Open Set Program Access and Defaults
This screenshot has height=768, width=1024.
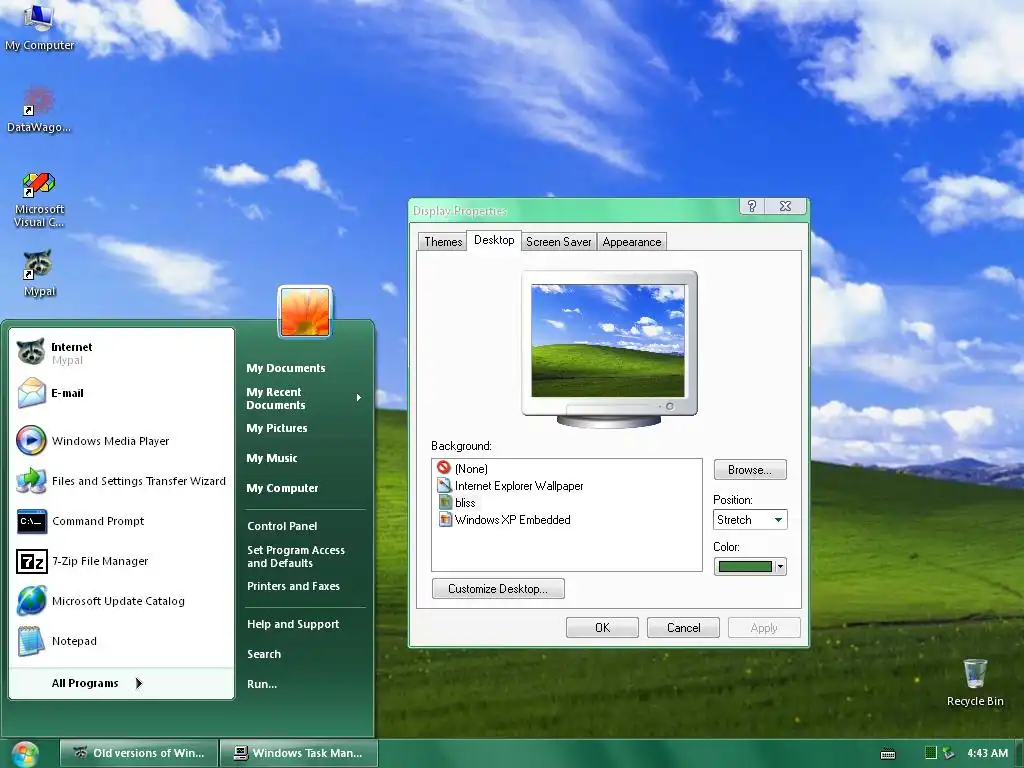pyautogui.click(x=296, y=556)
